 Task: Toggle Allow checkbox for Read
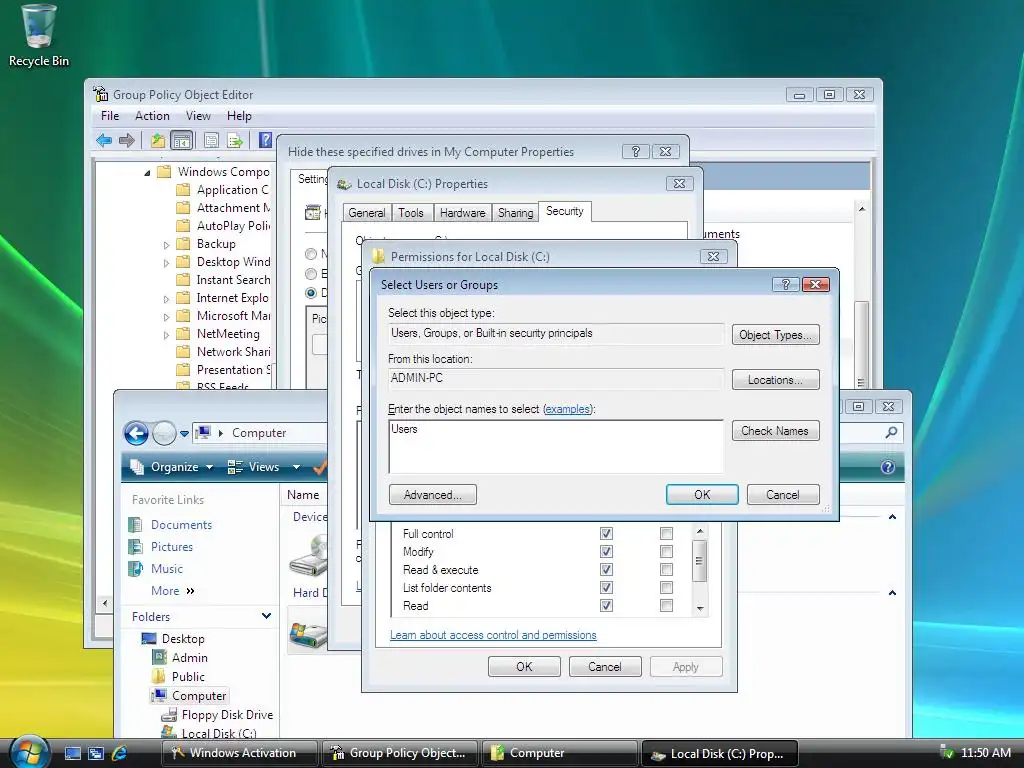606,605
